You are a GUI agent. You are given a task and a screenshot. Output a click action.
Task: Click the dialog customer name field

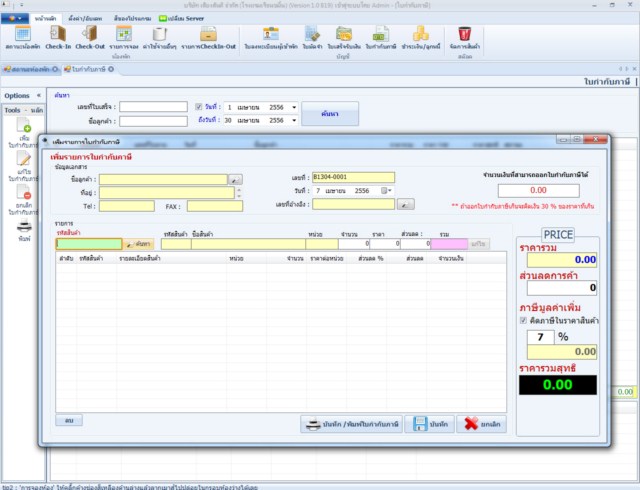163,179
